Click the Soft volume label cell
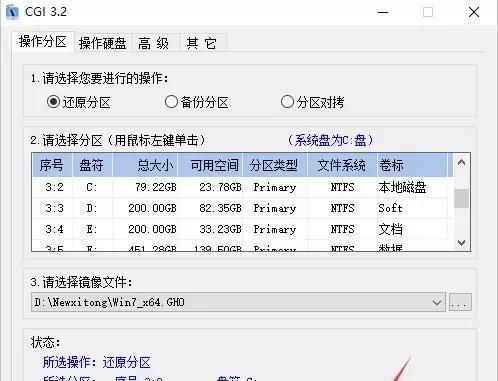Image resolution: width=498 pixels, height=381 pixels. (x=390, y=208)
